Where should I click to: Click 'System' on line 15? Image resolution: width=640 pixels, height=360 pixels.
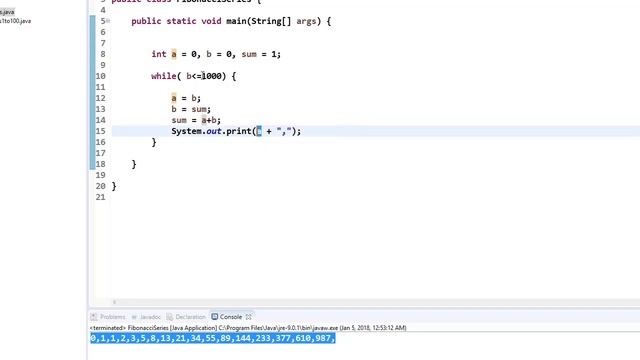187,131
